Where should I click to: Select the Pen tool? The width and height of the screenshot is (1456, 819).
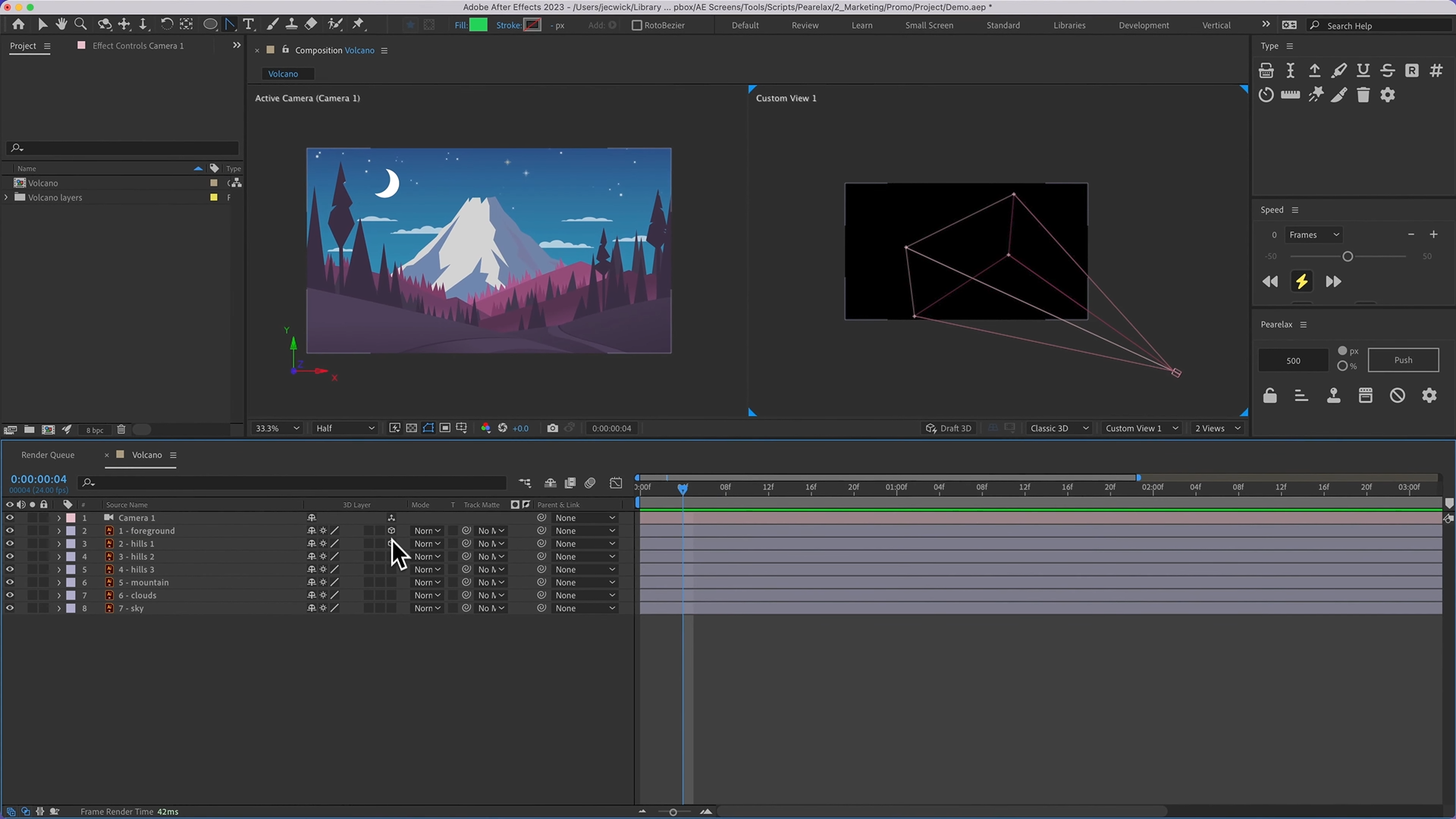tap(230, 24)
